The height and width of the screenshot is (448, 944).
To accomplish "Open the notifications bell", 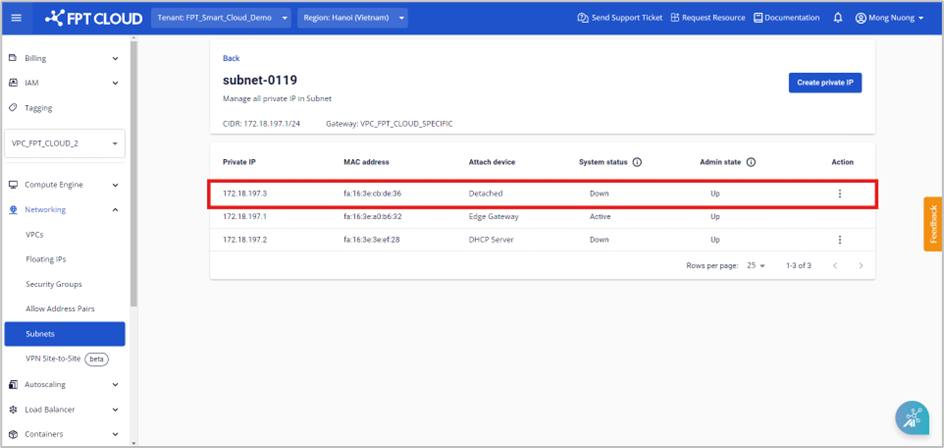I will pos(837,18).
